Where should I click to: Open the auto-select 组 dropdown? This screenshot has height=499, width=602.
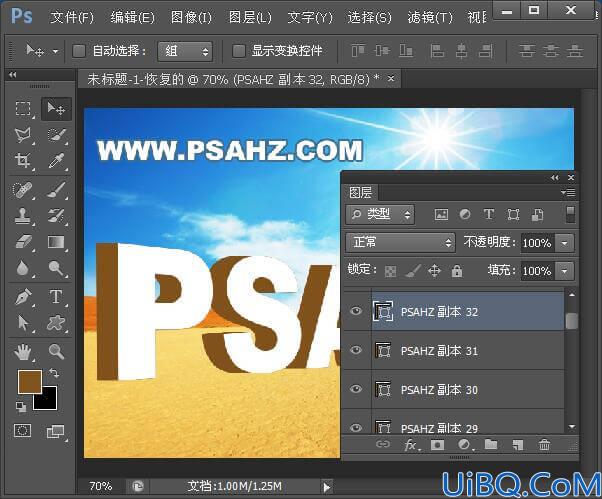185,51
